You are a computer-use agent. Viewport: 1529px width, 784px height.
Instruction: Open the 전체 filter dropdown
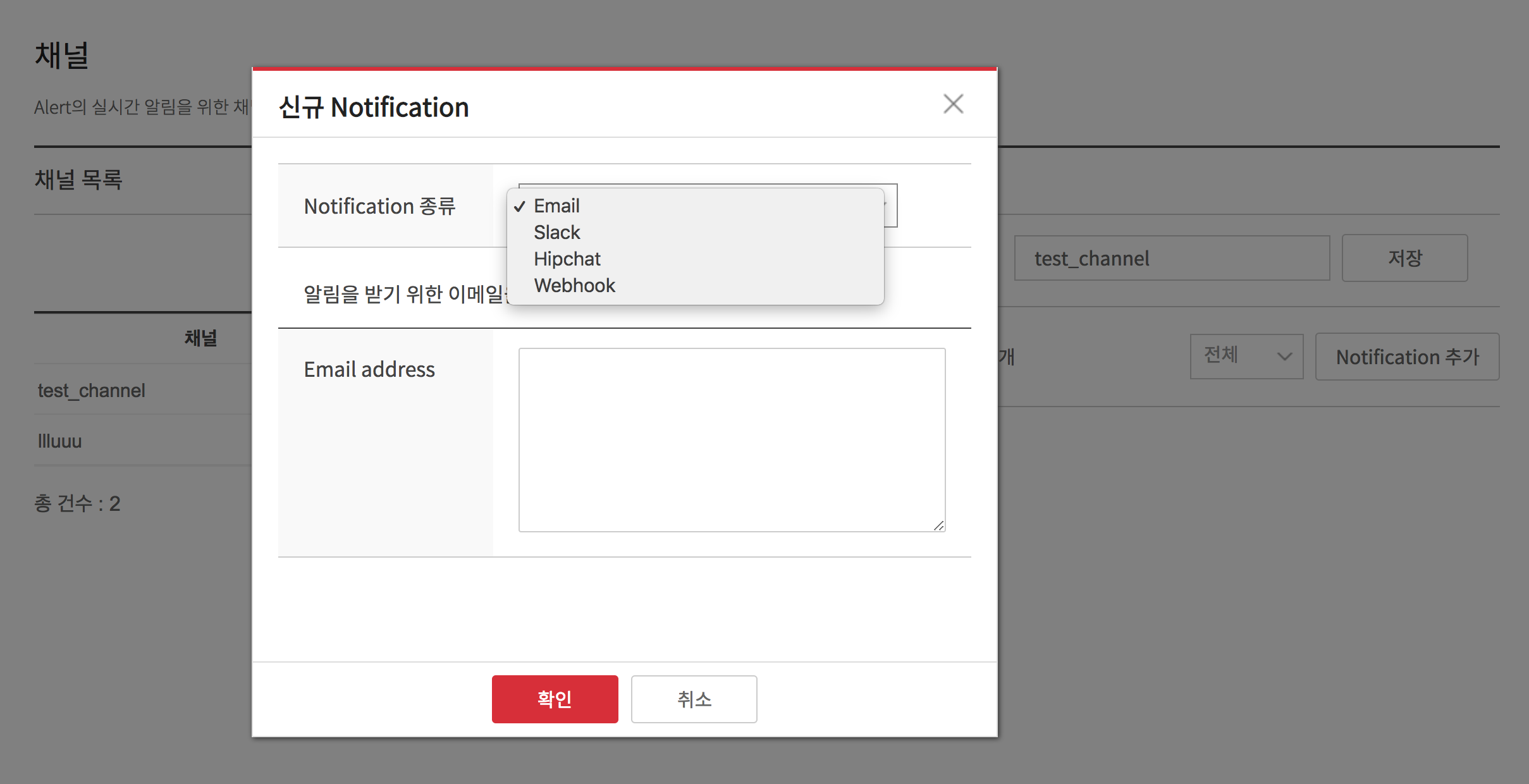pyautogui.click(x=1246, y=356)
